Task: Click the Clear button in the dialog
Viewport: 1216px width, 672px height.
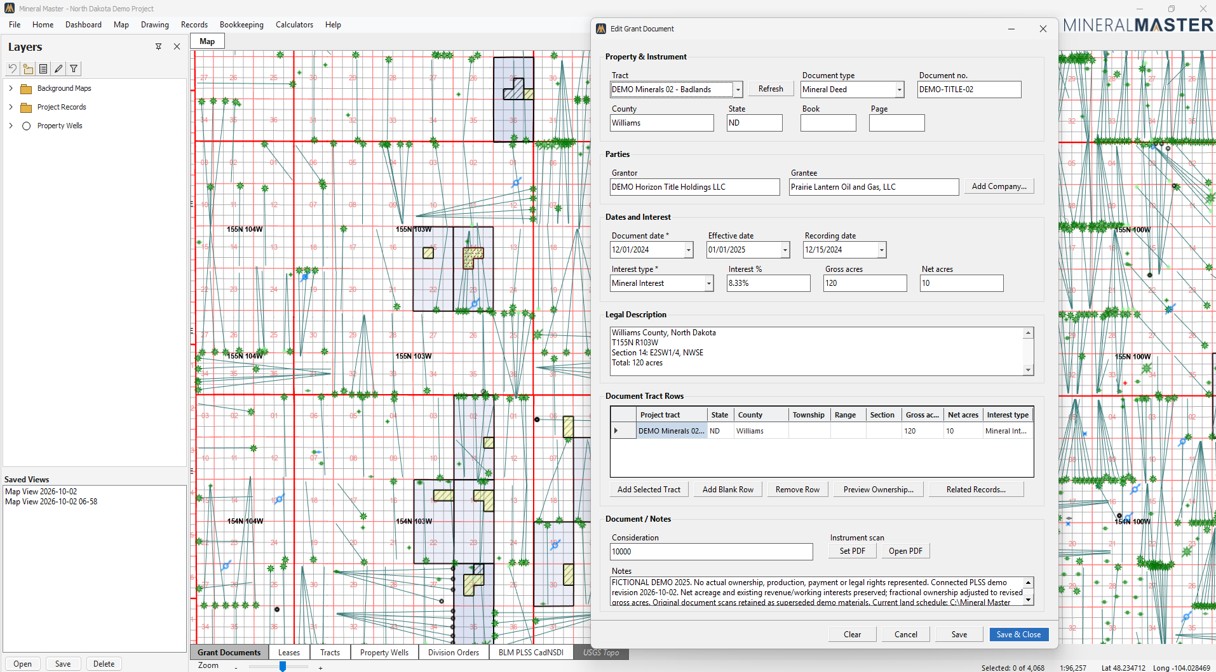Action: [x=852, y=635]
